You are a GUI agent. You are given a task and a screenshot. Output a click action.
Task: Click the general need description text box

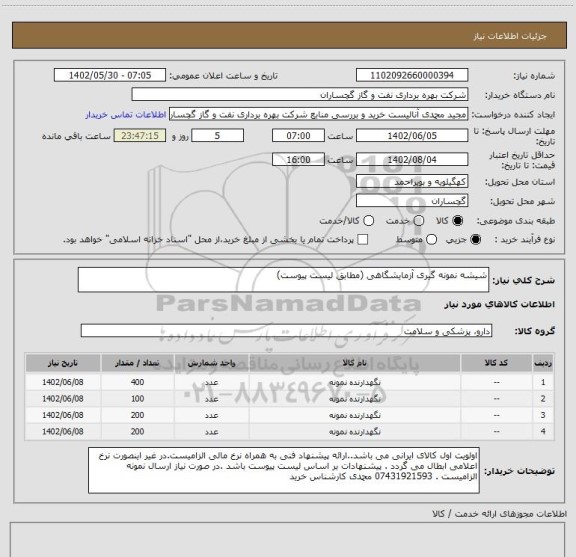tap(283, 280)
